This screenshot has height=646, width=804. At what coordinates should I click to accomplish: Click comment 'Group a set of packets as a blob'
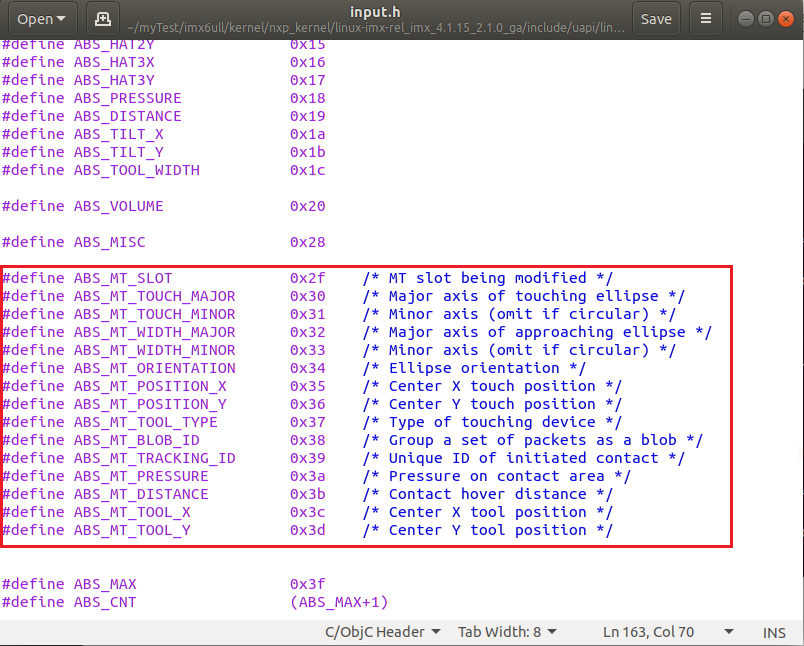pos(533,440)
